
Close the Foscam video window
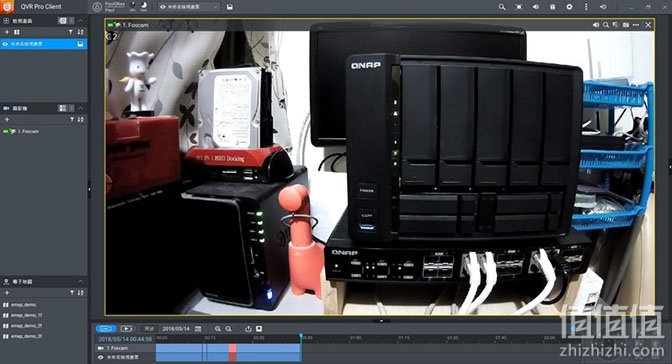pos(648,25)
